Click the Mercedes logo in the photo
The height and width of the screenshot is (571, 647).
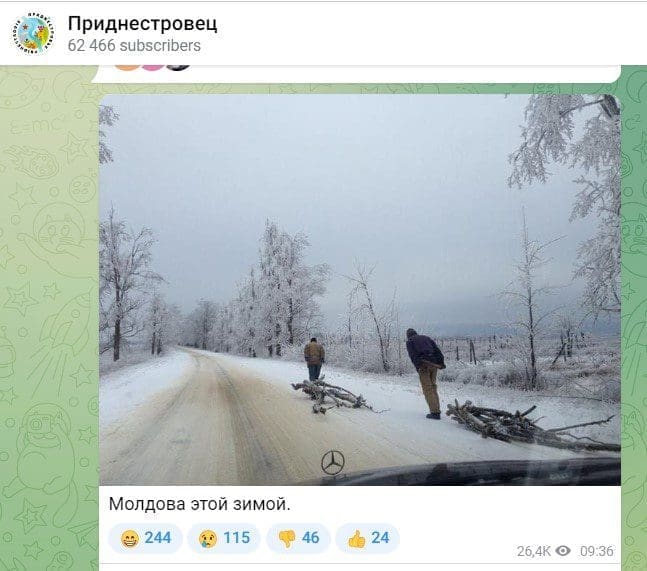pyautogui.click(x=333, y=462)
